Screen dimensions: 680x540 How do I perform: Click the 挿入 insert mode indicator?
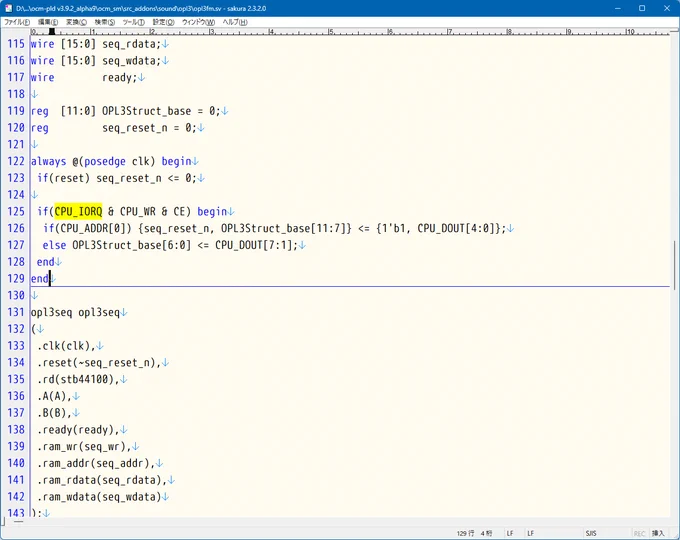(x=658, y=533)
